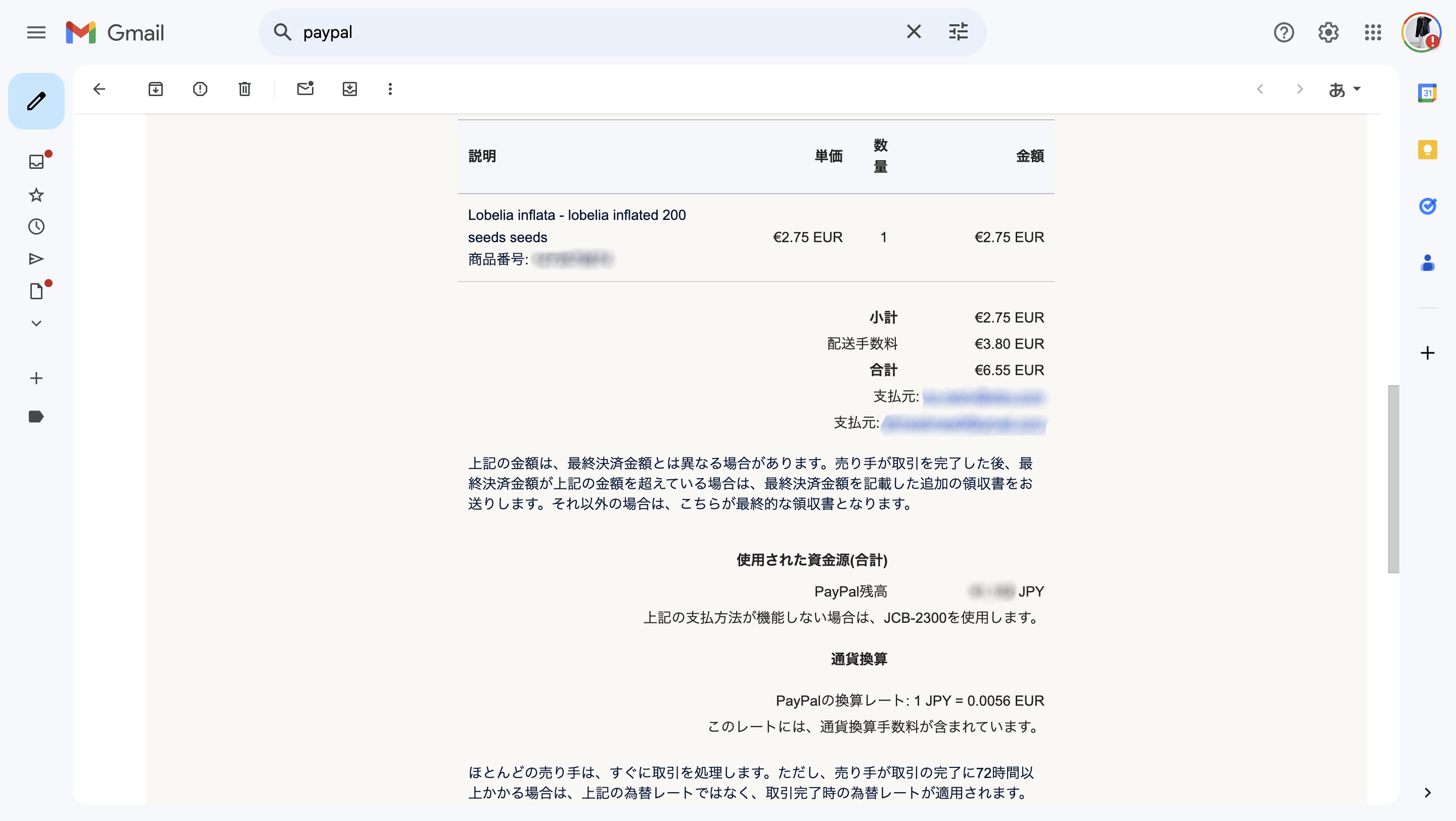Go back to the search results

(100, 88)
